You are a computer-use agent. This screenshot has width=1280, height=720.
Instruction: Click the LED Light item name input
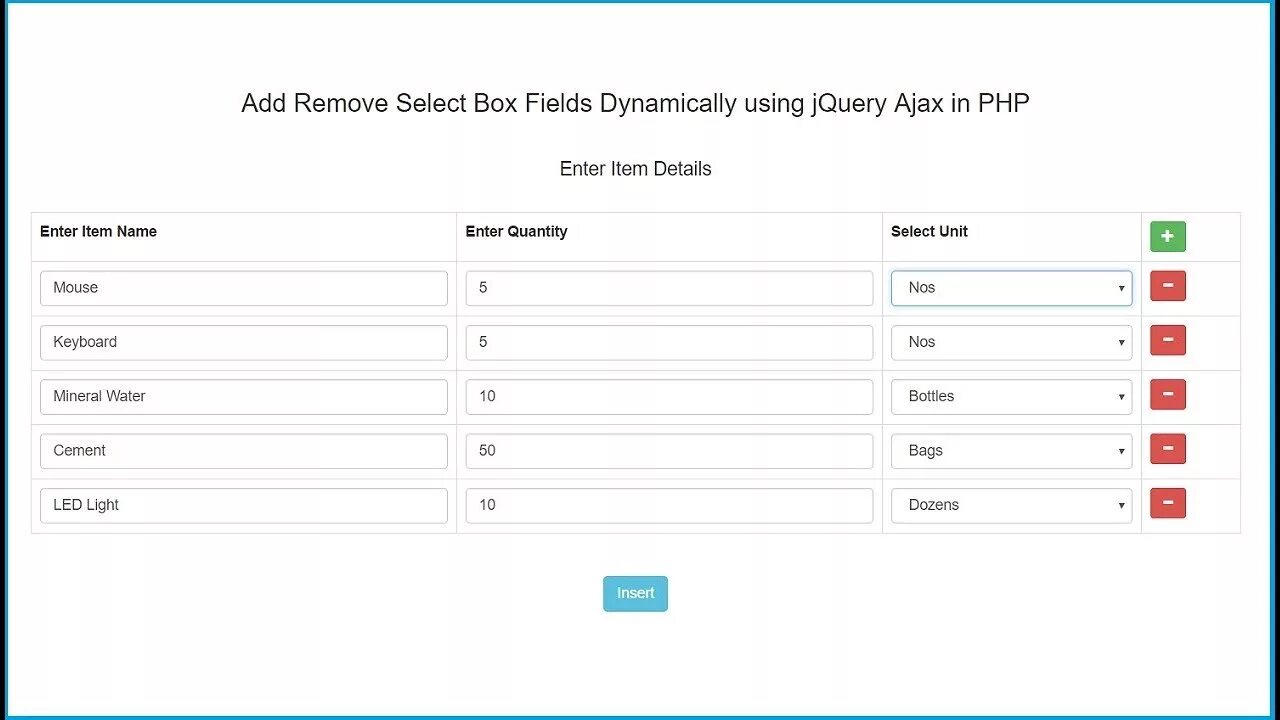tap(243, 505)
